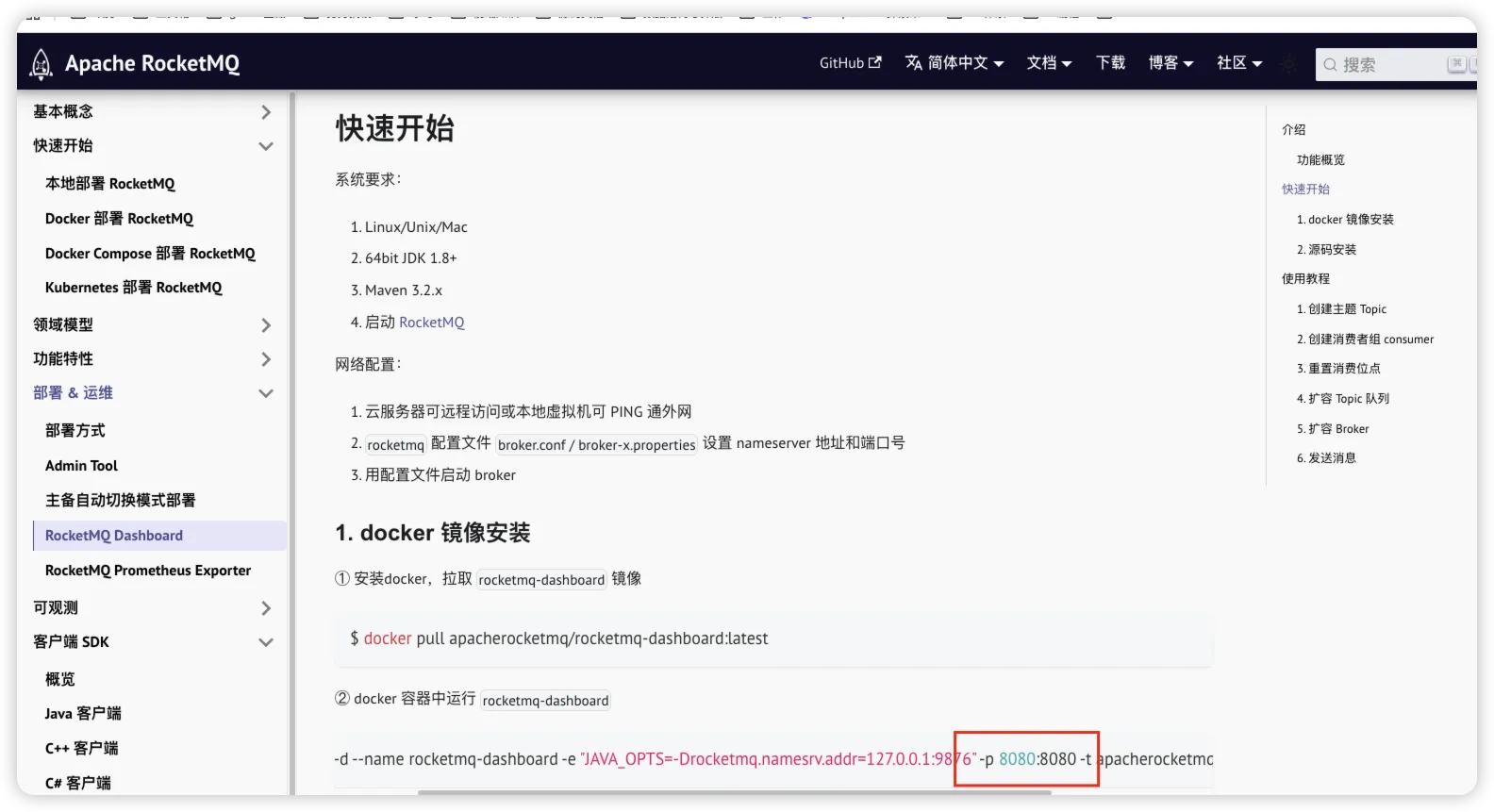Click the docker pull command code block
This screenshot has width=1494, height=812.
coord(773,639)
